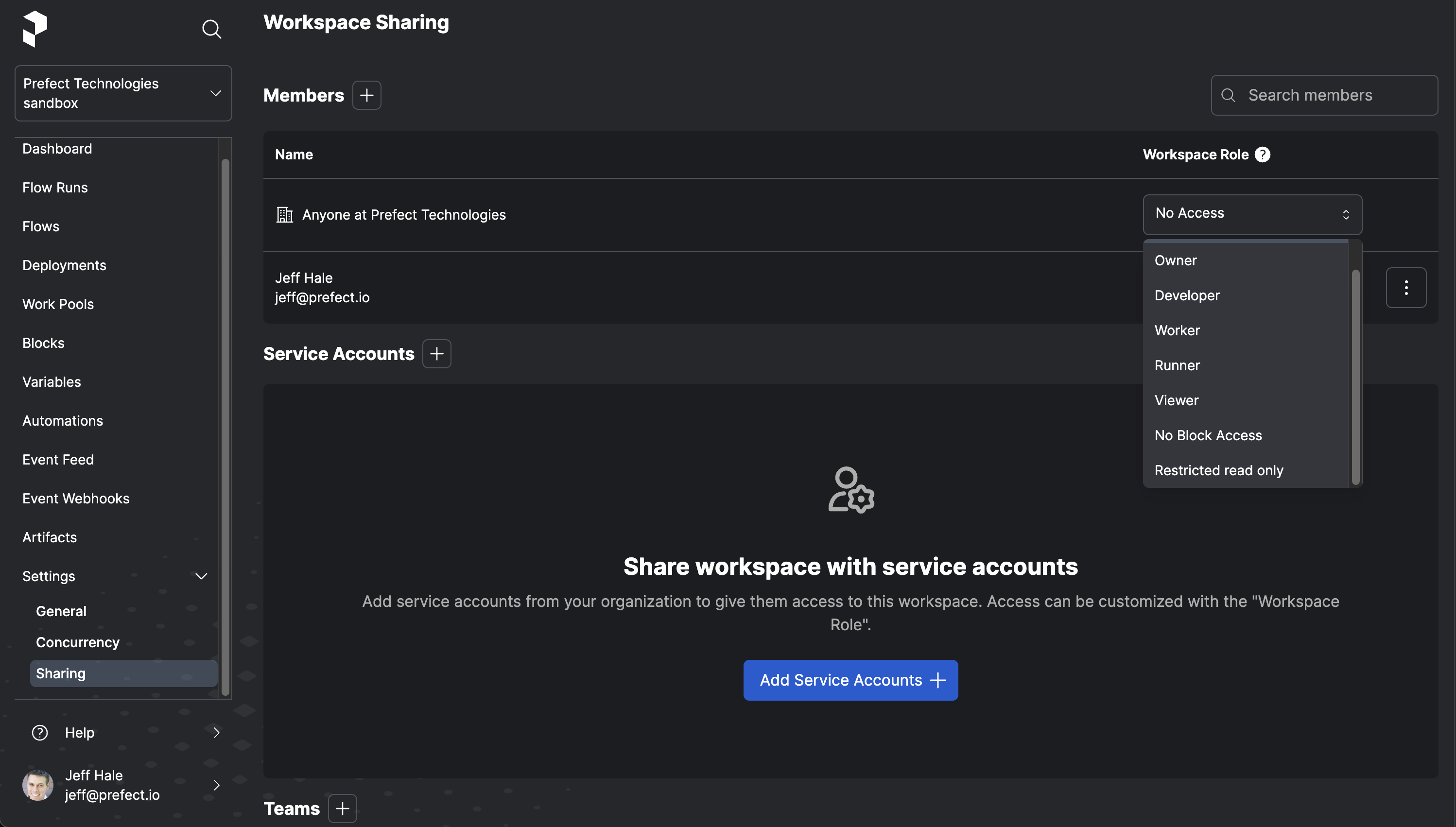Image resolution: width=1456 pixels, height=827 pixels.
Task: Click jeff@prefect.io in members table
Action: pyautogui.click(x=322, y=298)
